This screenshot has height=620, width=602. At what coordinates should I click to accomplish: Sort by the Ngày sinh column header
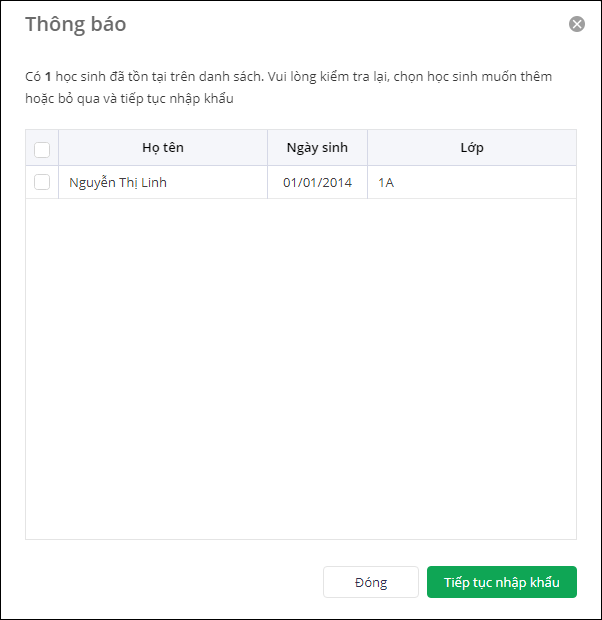[317, 148]
